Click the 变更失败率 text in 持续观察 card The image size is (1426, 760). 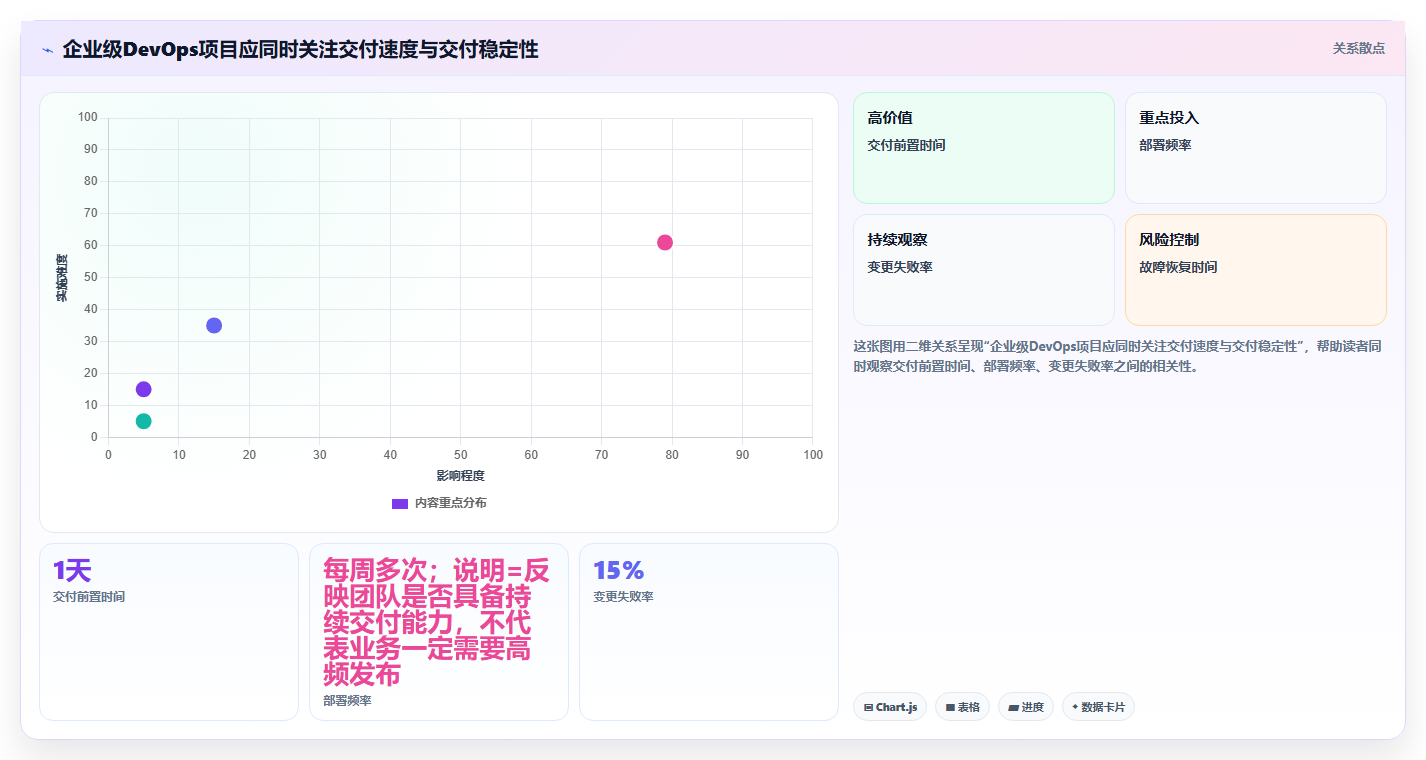[900, 267]
